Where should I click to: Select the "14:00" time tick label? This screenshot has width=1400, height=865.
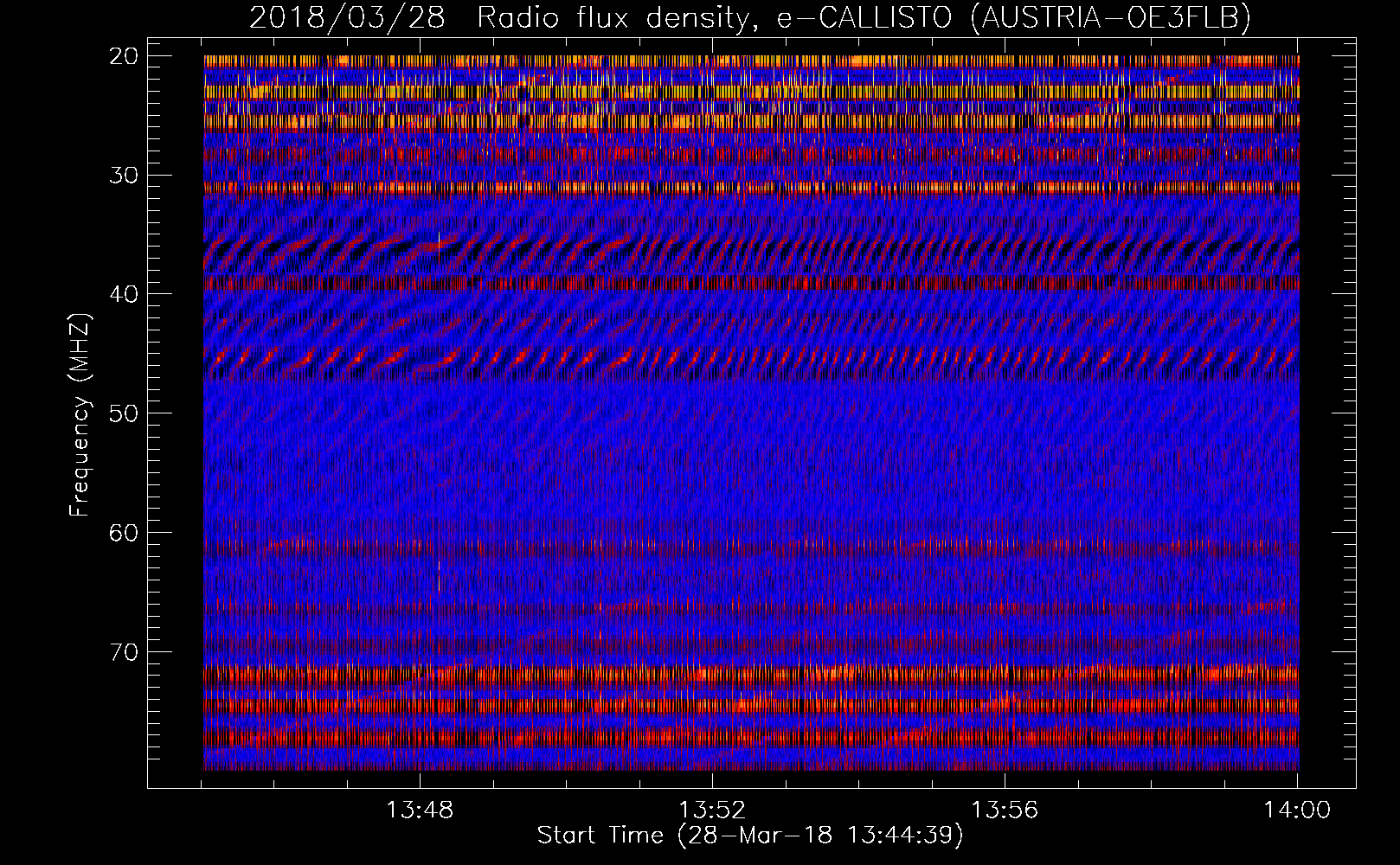click(x=1297, y=811)
